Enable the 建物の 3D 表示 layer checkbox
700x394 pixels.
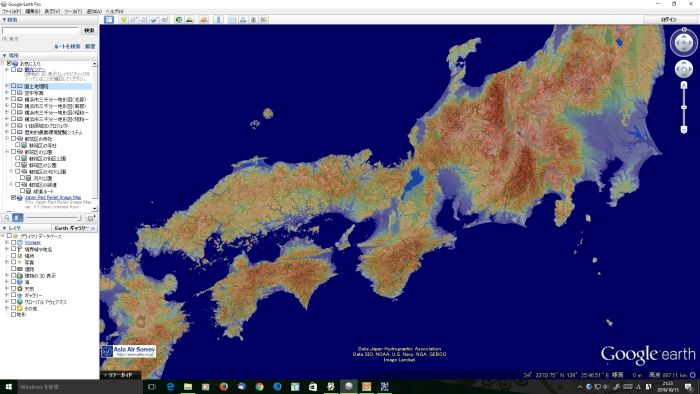tap(13, 276)
